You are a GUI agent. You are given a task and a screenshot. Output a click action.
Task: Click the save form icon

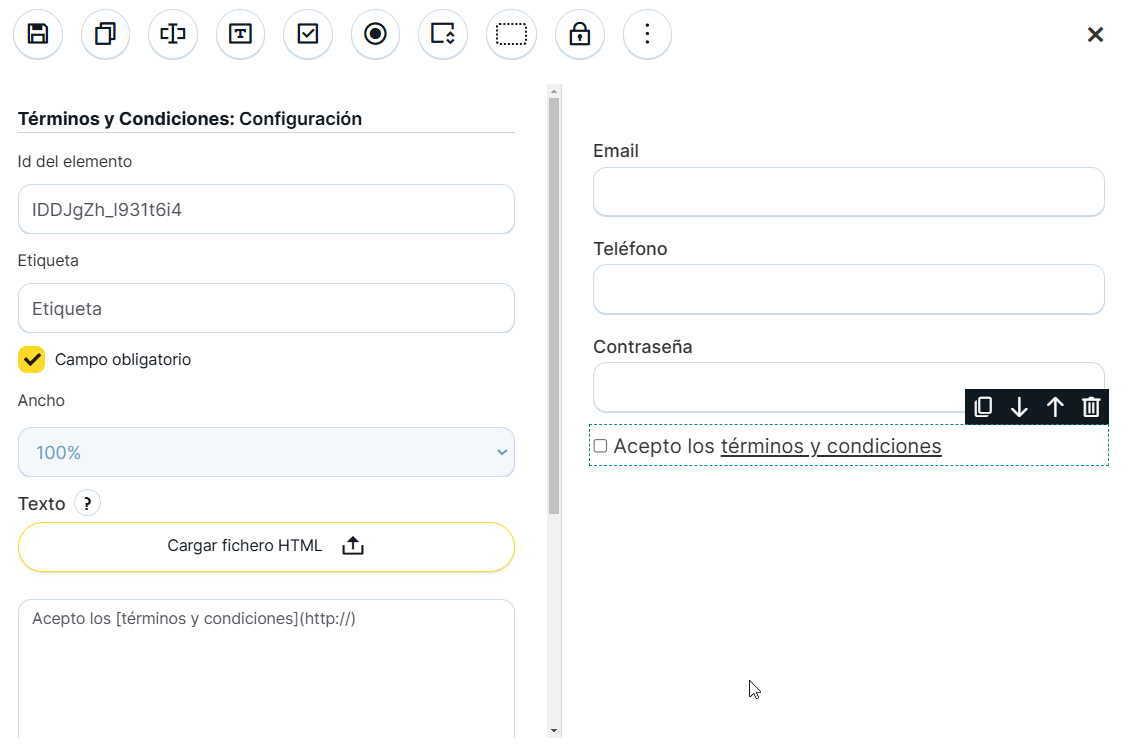(38, 34)
